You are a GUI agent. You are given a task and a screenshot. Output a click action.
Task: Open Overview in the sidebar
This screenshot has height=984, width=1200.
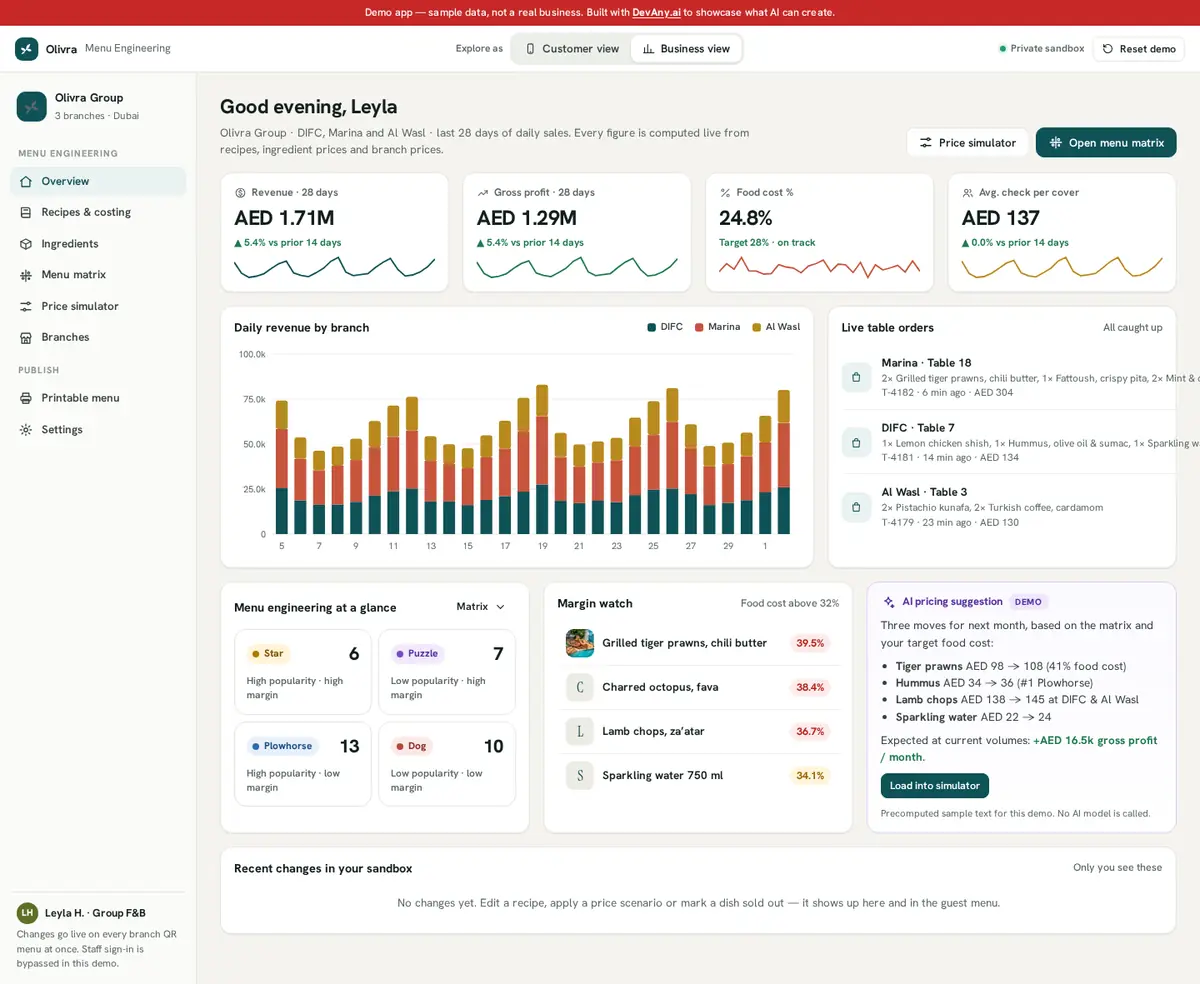[x=98, y=181]
